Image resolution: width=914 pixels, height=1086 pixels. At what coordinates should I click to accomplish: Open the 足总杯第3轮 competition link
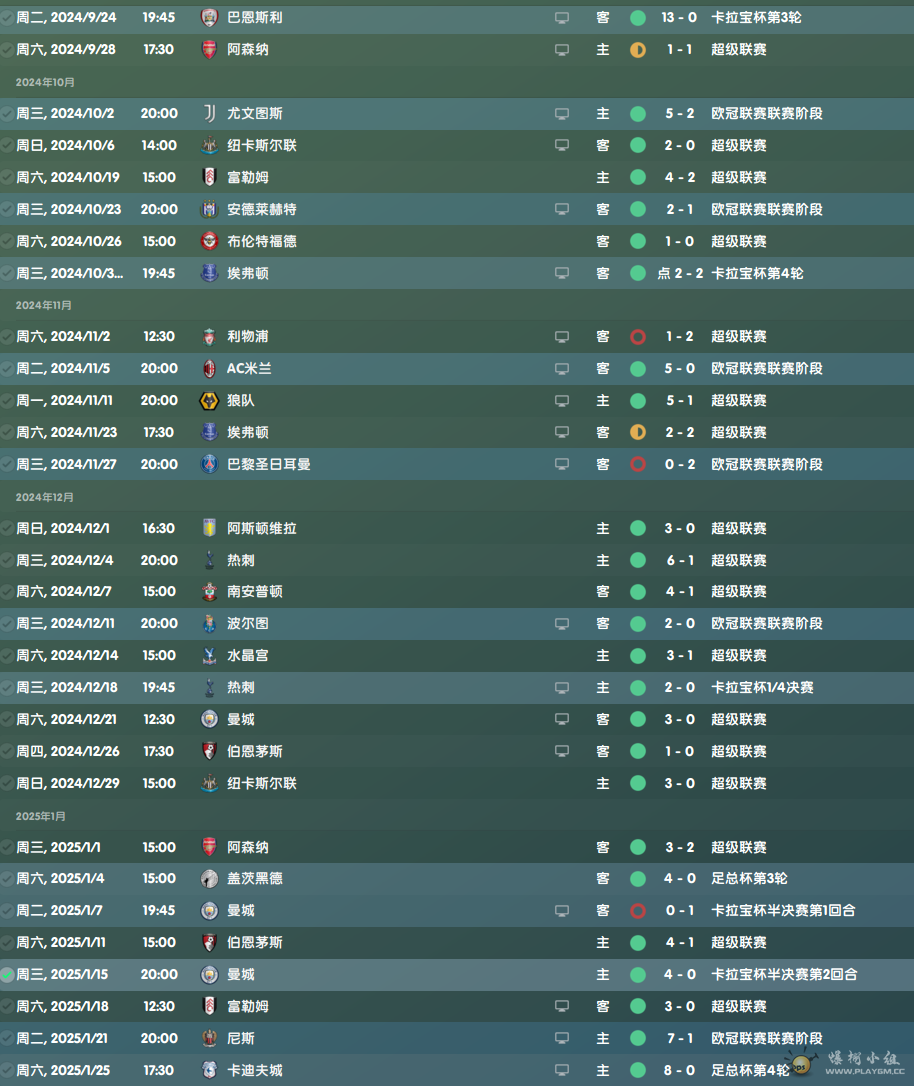tap(749, 879)
